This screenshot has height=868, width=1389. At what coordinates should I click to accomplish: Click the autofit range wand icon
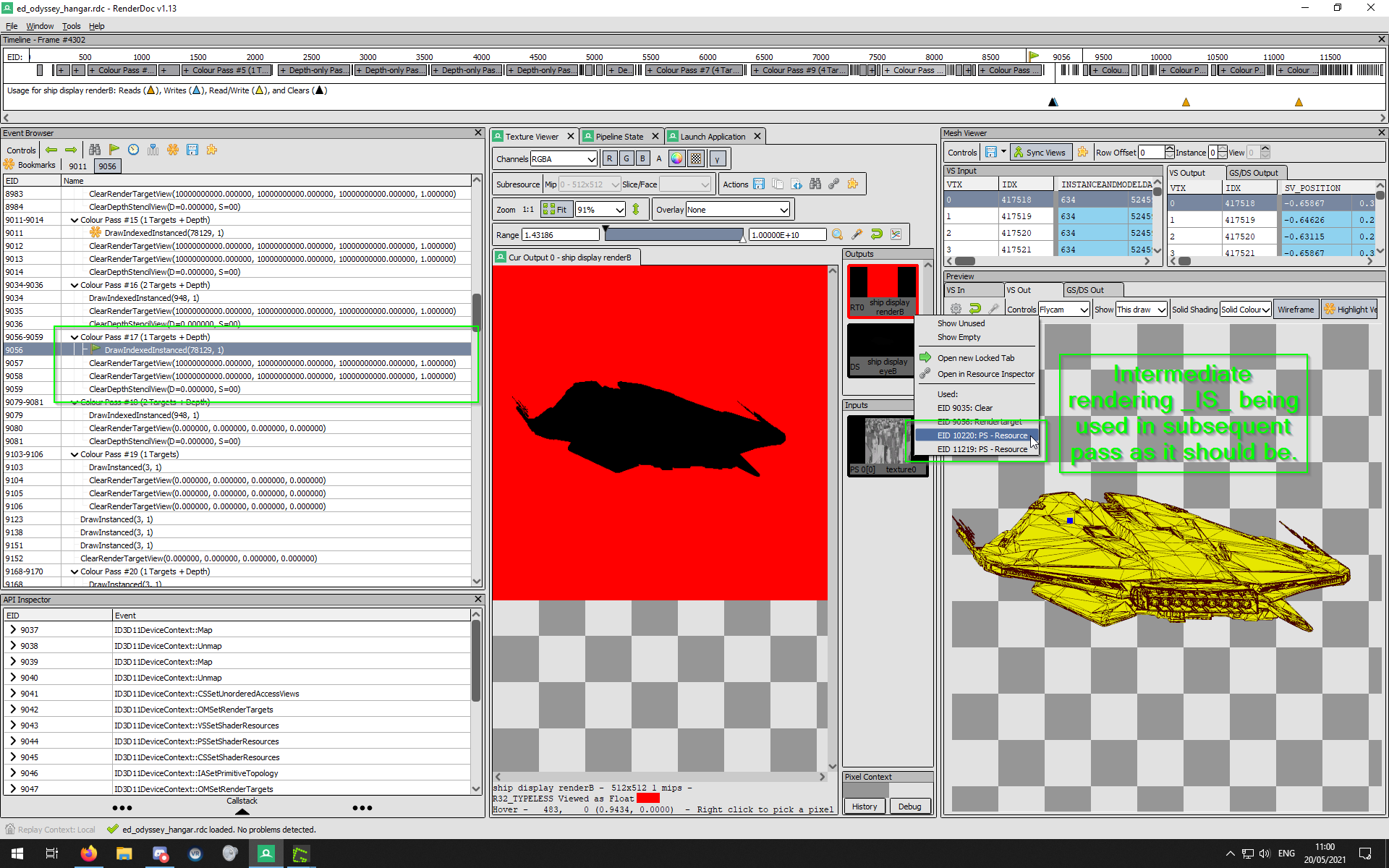click(x=857, y=234)
